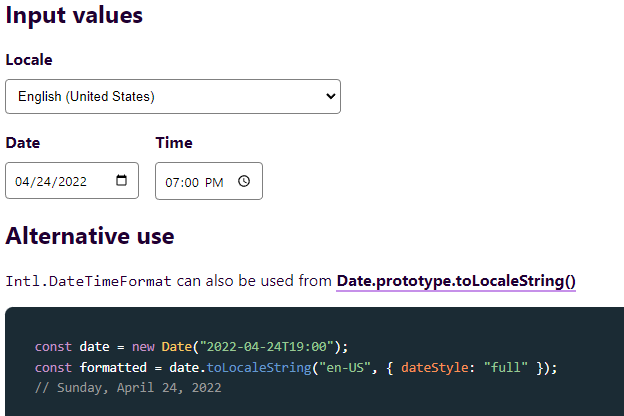
Task: Click the Time input showing 07:00 PM
Action: point(209,181)
